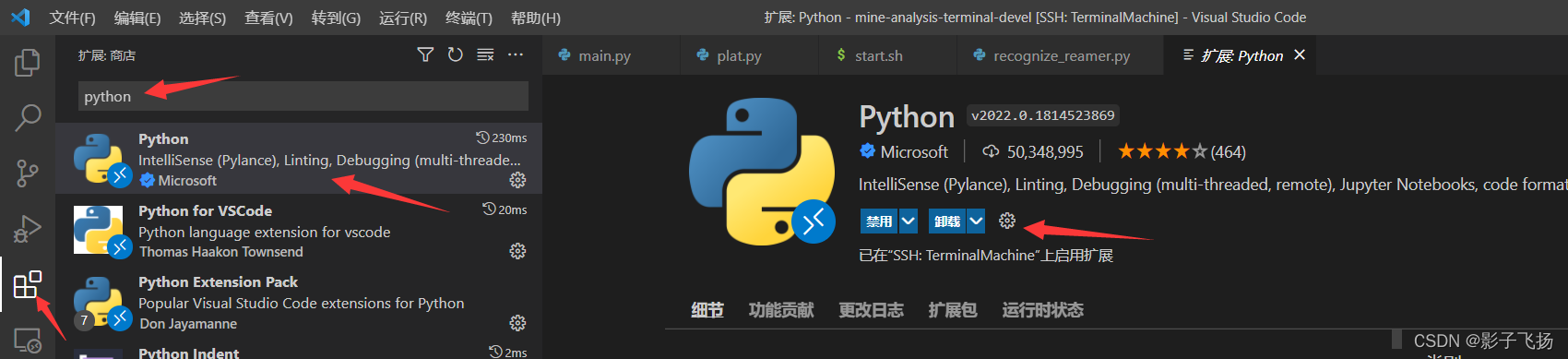Open the 查看(V) menu
This screenshot has width=1568, height=359.
pos(268,18)
